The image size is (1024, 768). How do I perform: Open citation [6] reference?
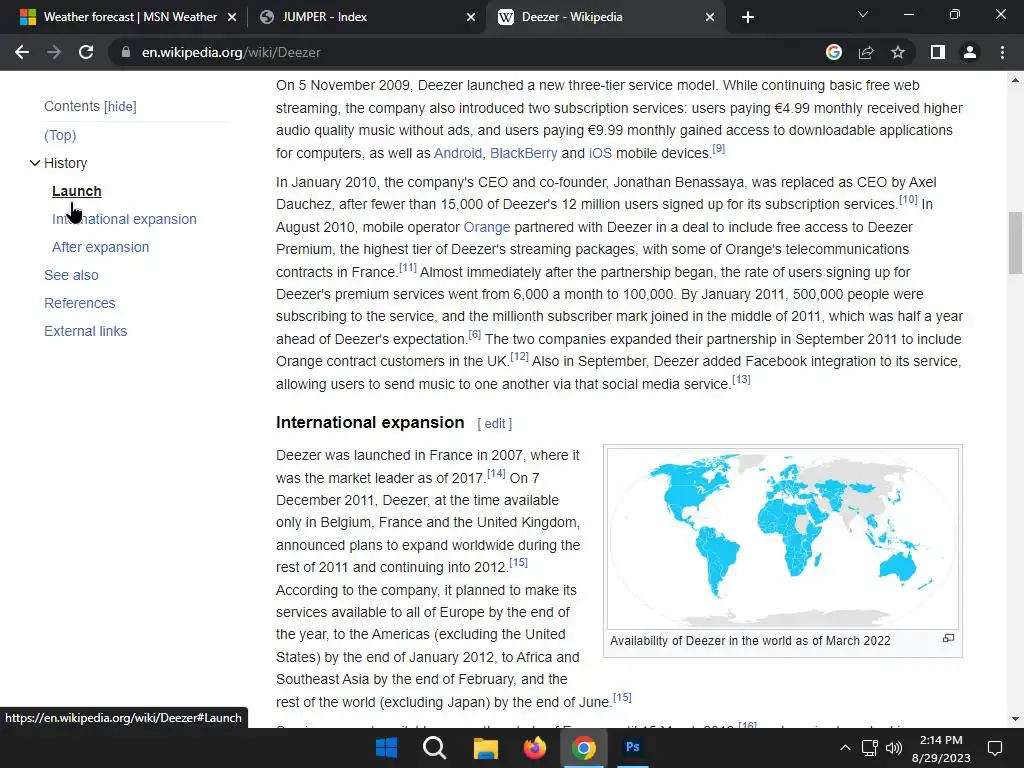pos(475,334)
